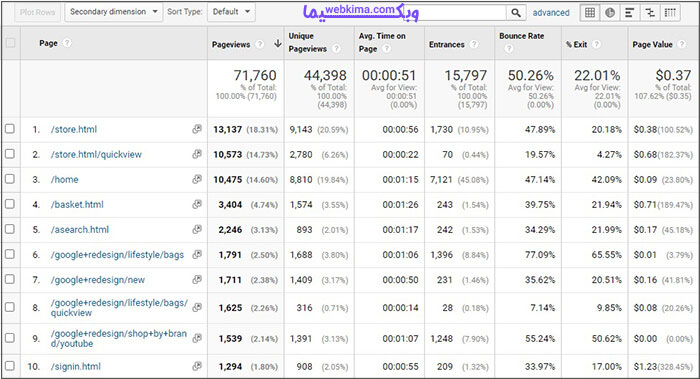Open advanced filter link
Viewport: 700px width, 379px height.
551,13
